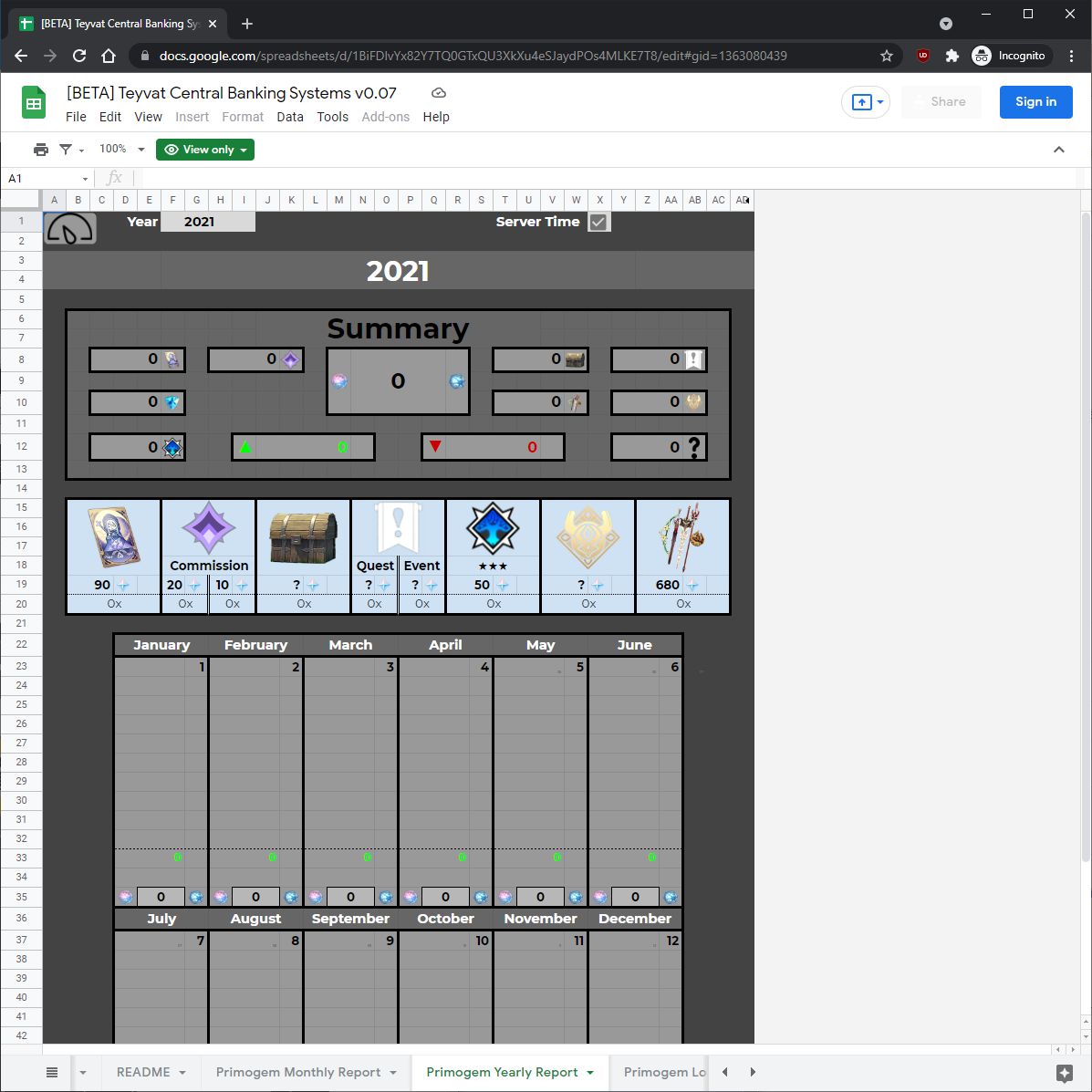The width and height of the screenshot is (1092, 1092).
Task: Select row header 22
Action: click(x=22, y=644)
